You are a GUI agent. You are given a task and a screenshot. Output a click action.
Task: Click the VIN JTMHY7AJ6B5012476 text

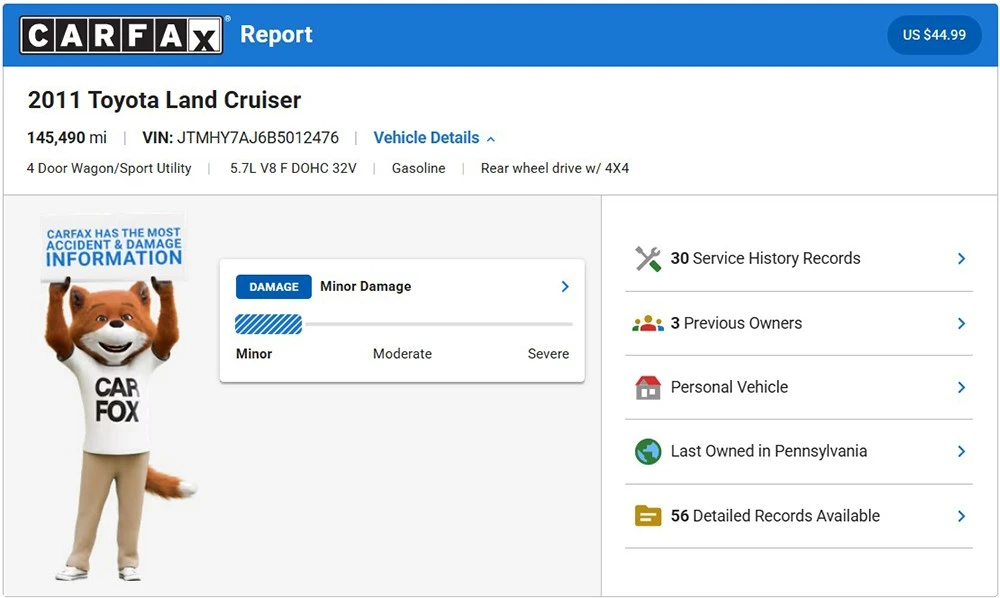pos(240,138)
